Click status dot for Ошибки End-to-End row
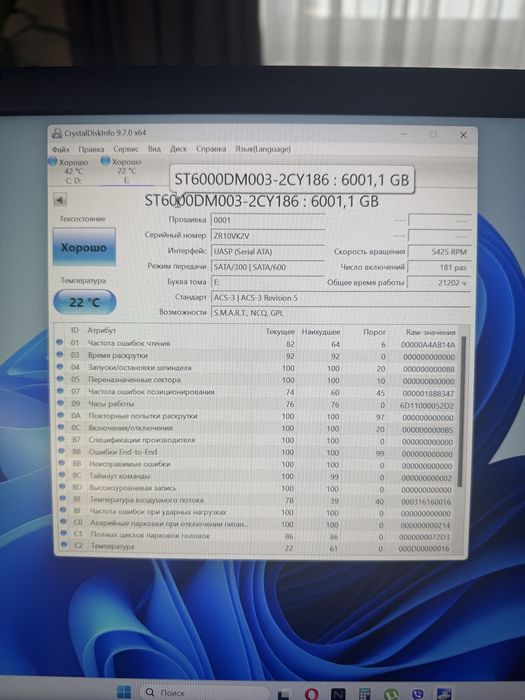Screen dimensions: 525x700 [62, 451]
